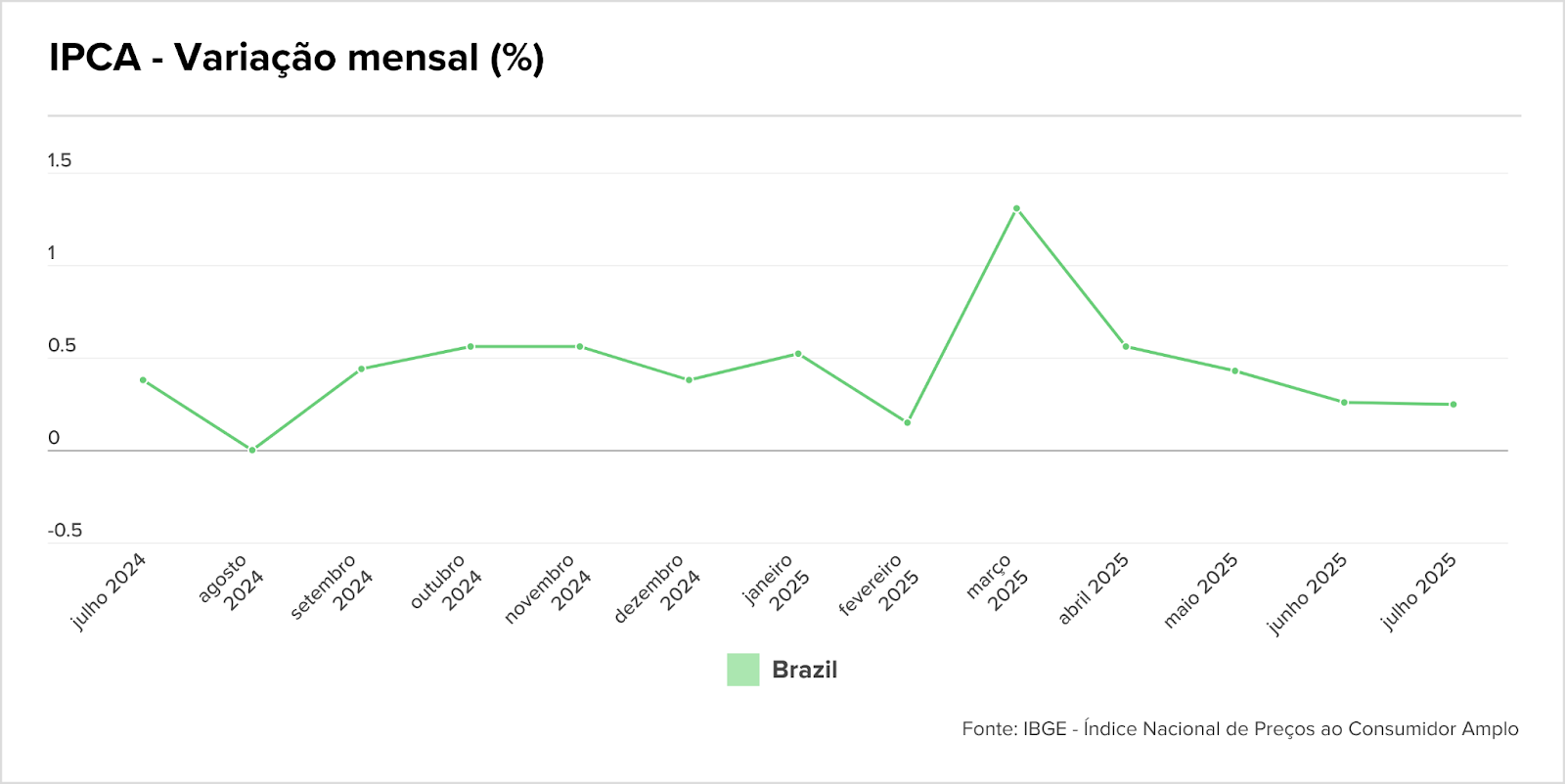Image resolution: width=1565 pixels, height=784 pixels.
Task: Toggle the Brazil series legend label
Action: (804, 670)
